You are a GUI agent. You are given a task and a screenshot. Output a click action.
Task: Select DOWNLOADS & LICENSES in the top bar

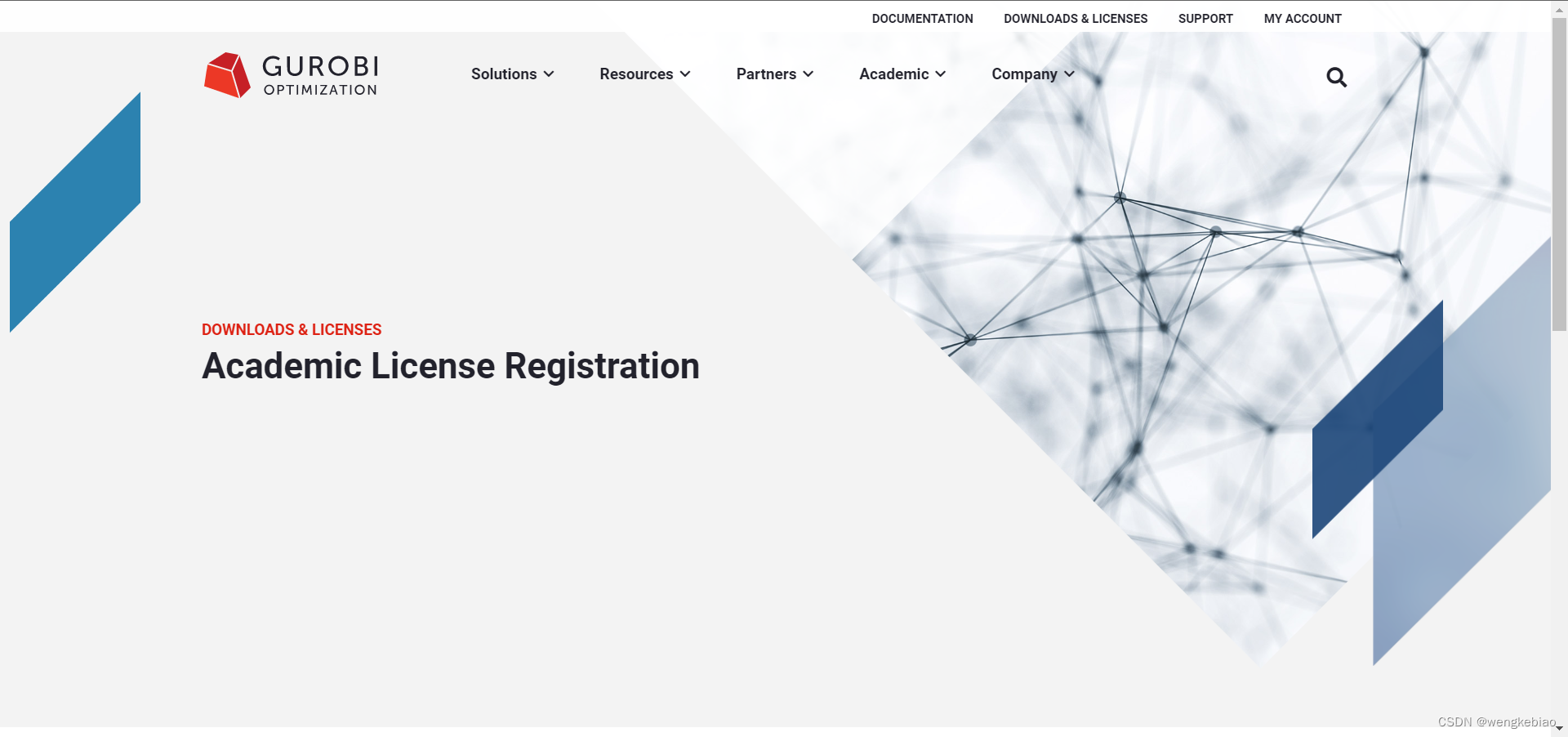[1076, 18]
